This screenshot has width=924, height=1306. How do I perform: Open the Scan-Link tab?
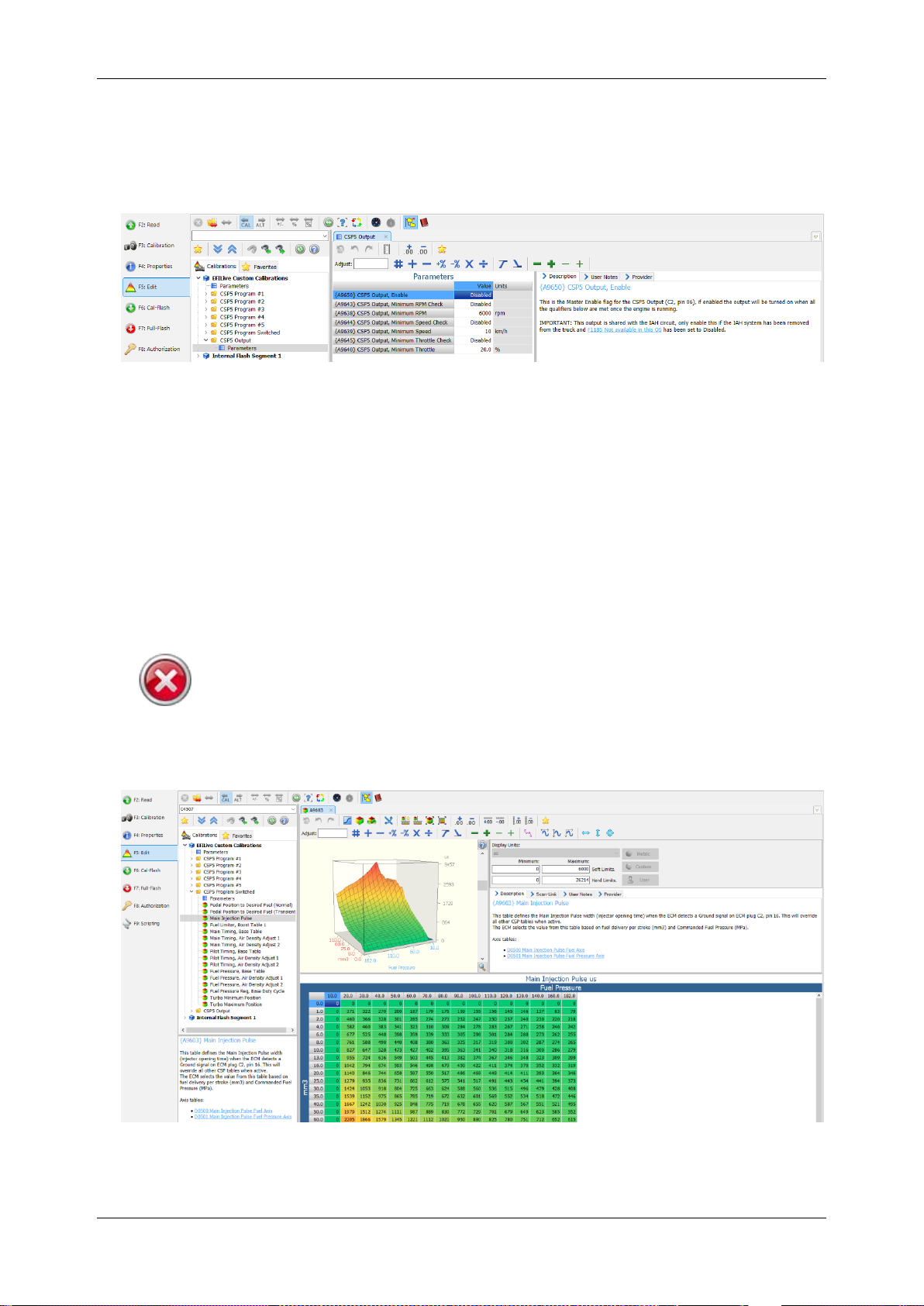pos(543,894)
